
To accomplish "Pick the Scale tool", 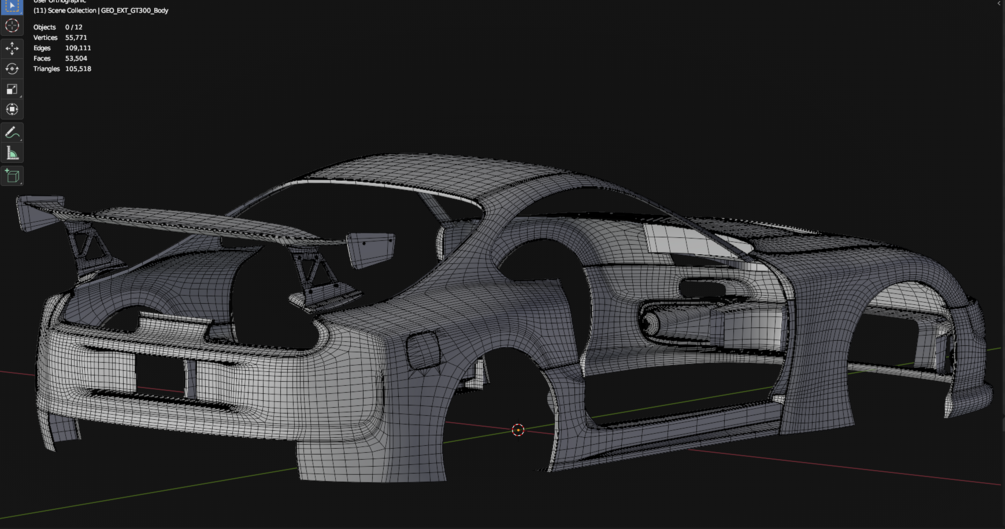I will [12, 89].
